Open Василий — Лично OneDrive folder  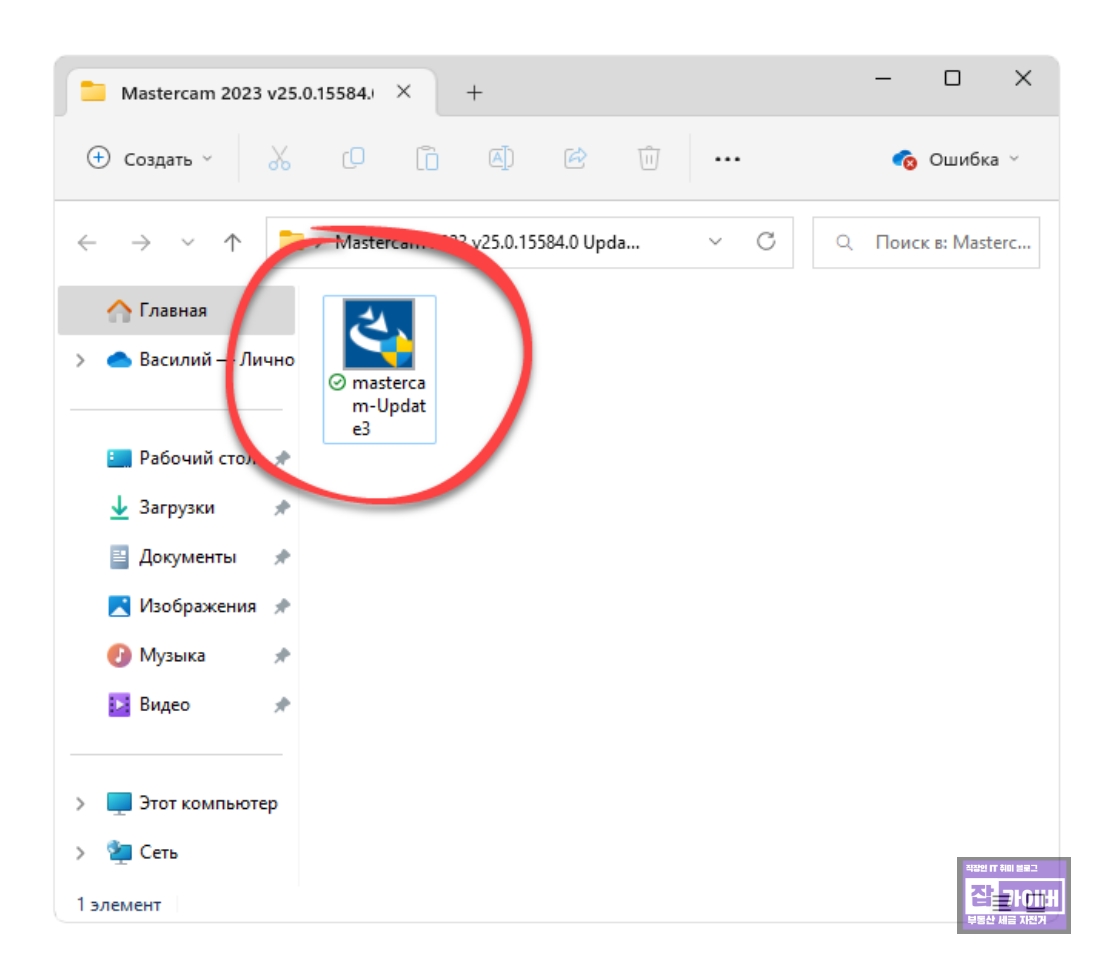click(201, 360)
